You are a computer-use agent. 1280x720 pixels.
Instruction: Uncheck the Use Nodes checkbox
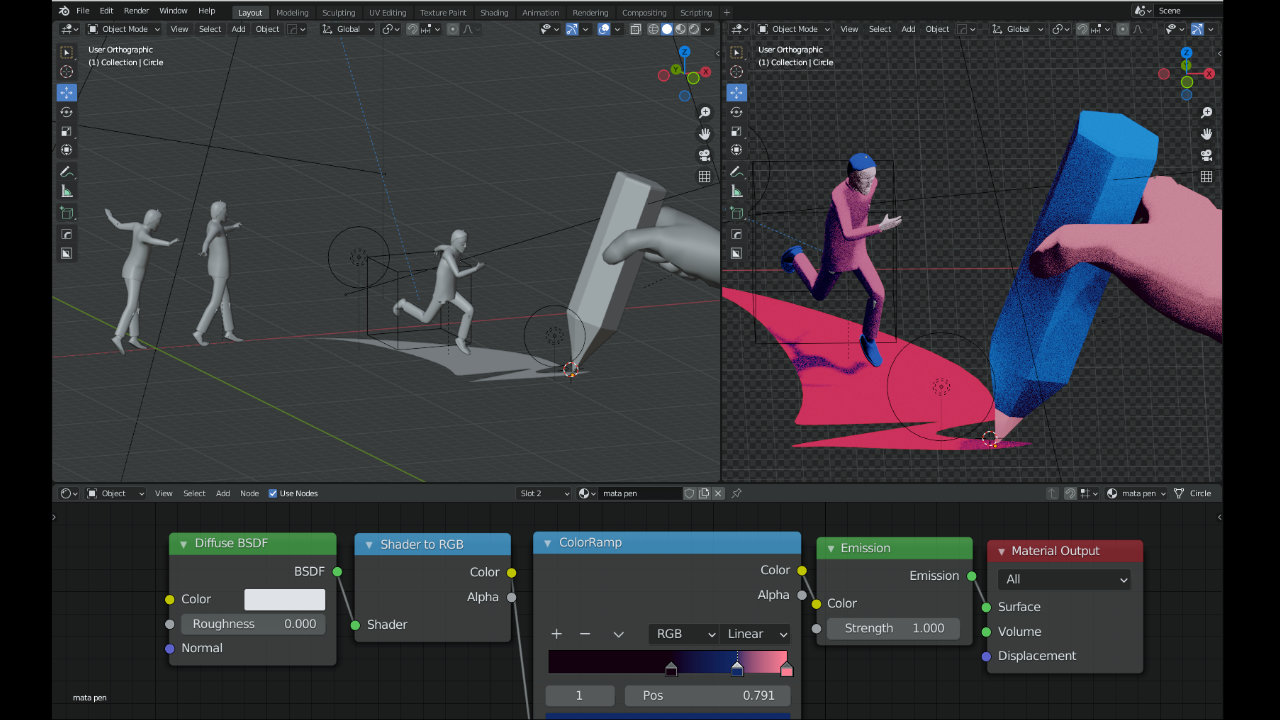[273, 493]
